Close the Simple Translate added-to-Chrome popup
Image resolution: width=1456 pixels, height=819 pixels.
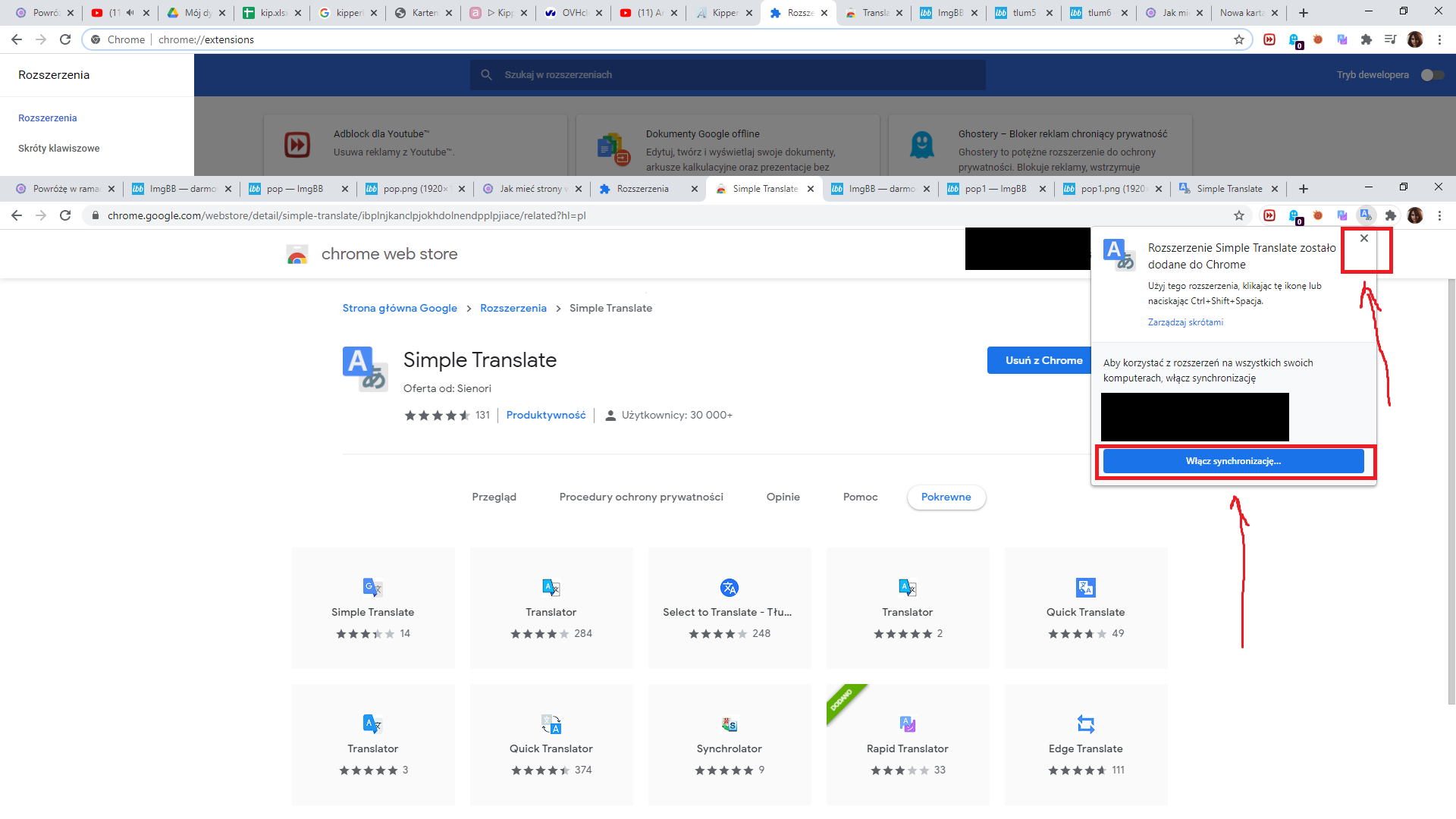click(x=1364, y=238)
